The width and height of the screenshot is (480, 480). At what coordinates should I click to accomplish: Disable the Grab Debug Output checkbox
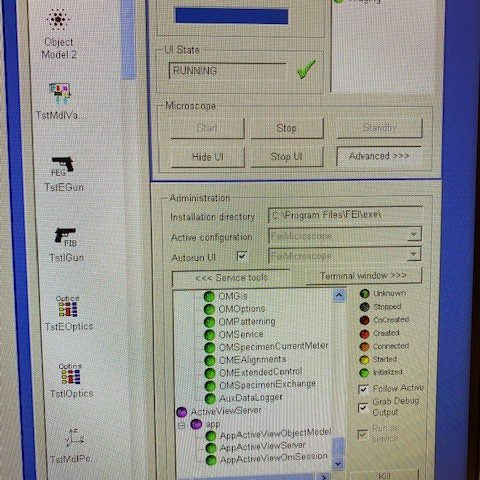coord(363,408)
